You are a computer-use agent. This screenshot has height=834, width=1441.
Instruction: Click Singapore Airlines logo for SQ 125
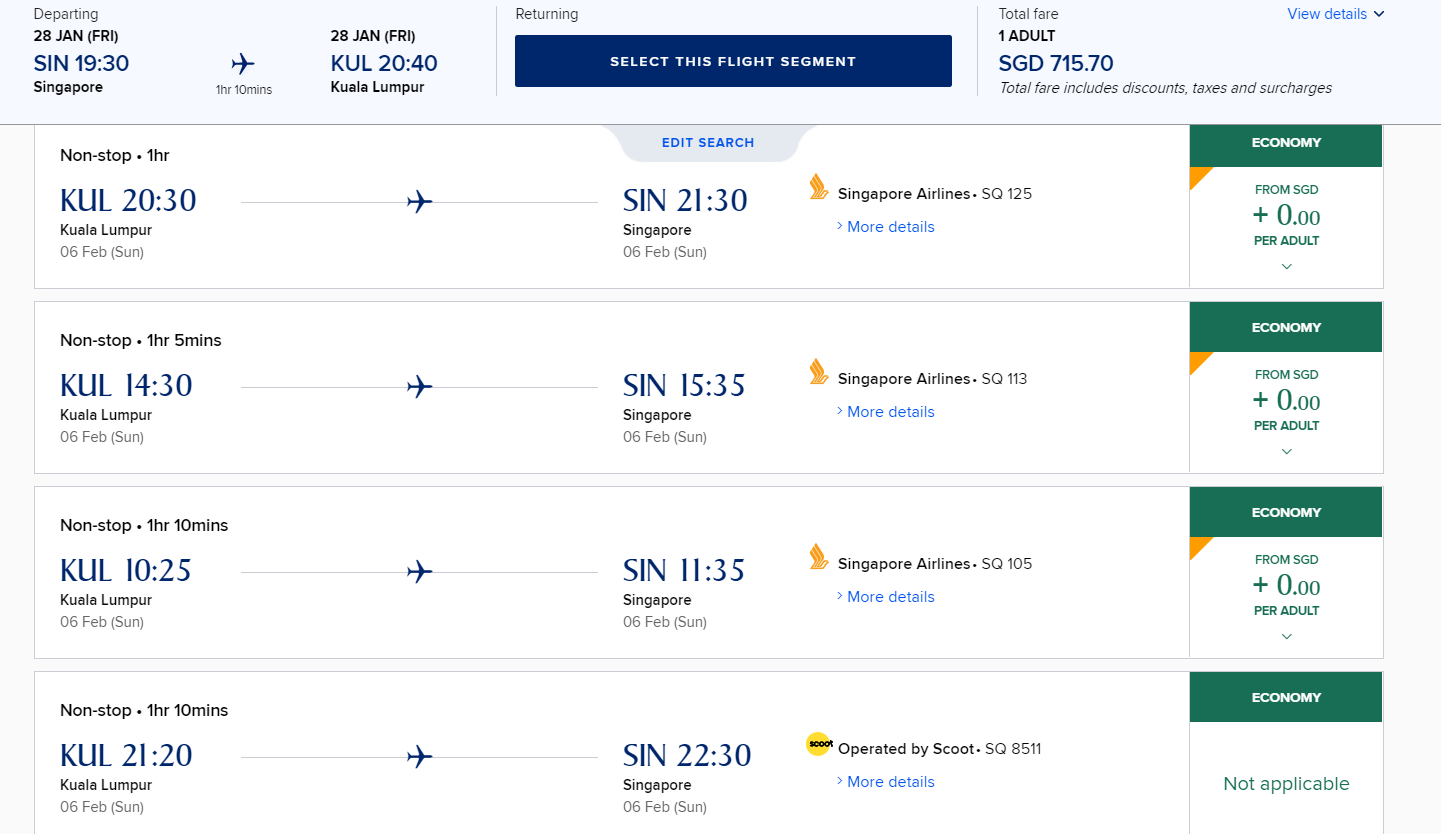point(819,187)
